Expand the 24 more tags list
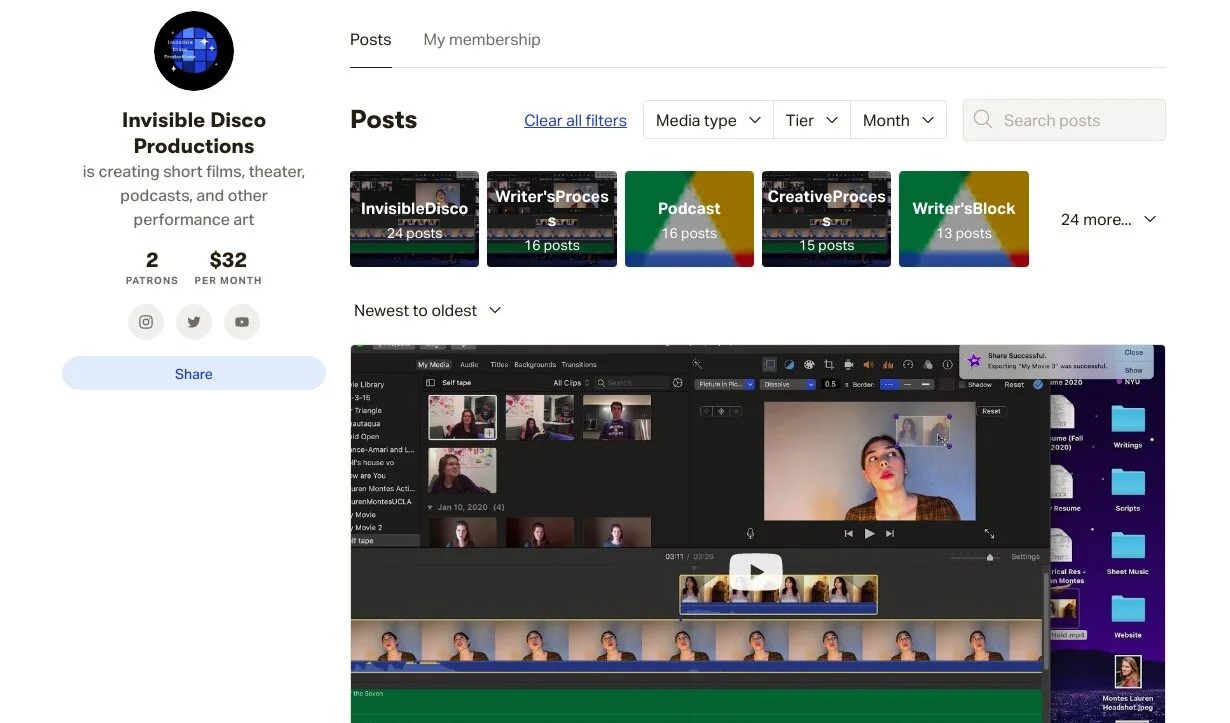This screenshot has height=723, width=1230. pyautogui.click(x=1108, y=219)
